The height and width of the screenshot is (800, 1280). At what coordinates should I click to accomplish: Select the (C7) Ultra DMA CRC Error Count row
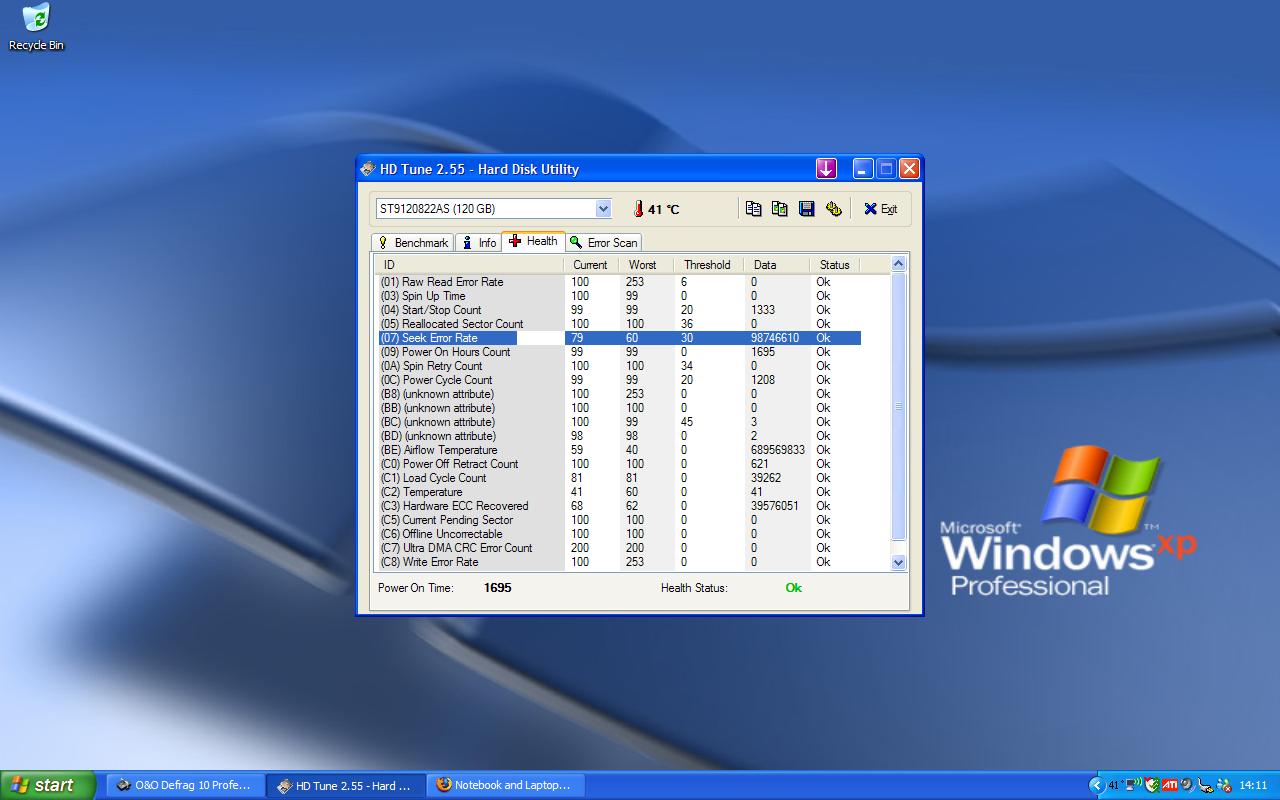619,548
